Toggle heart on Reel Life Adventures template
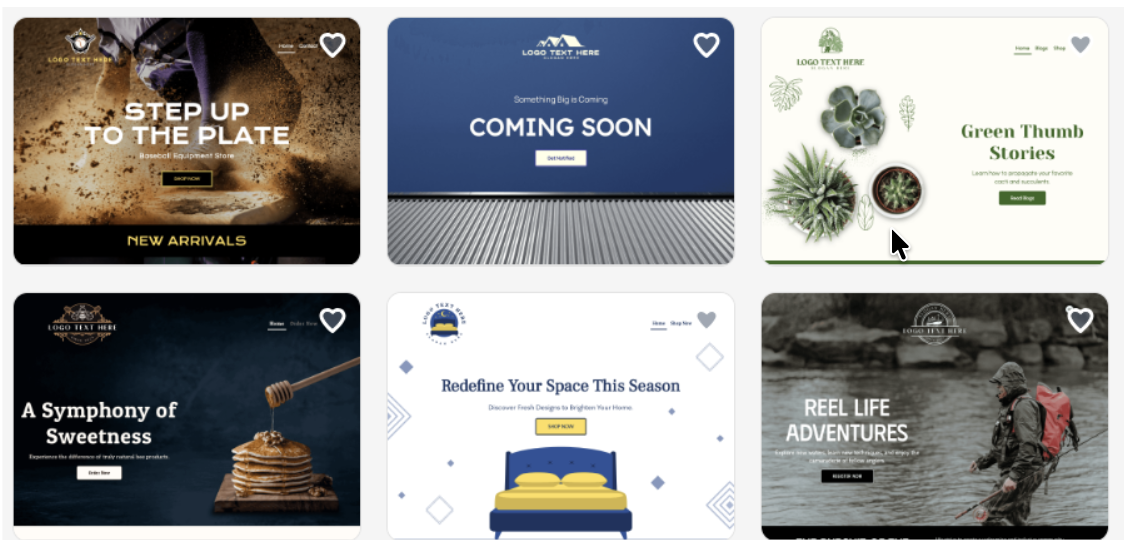The width and height of the screenshot is (1124, 540). click(x=1080, y=320)
